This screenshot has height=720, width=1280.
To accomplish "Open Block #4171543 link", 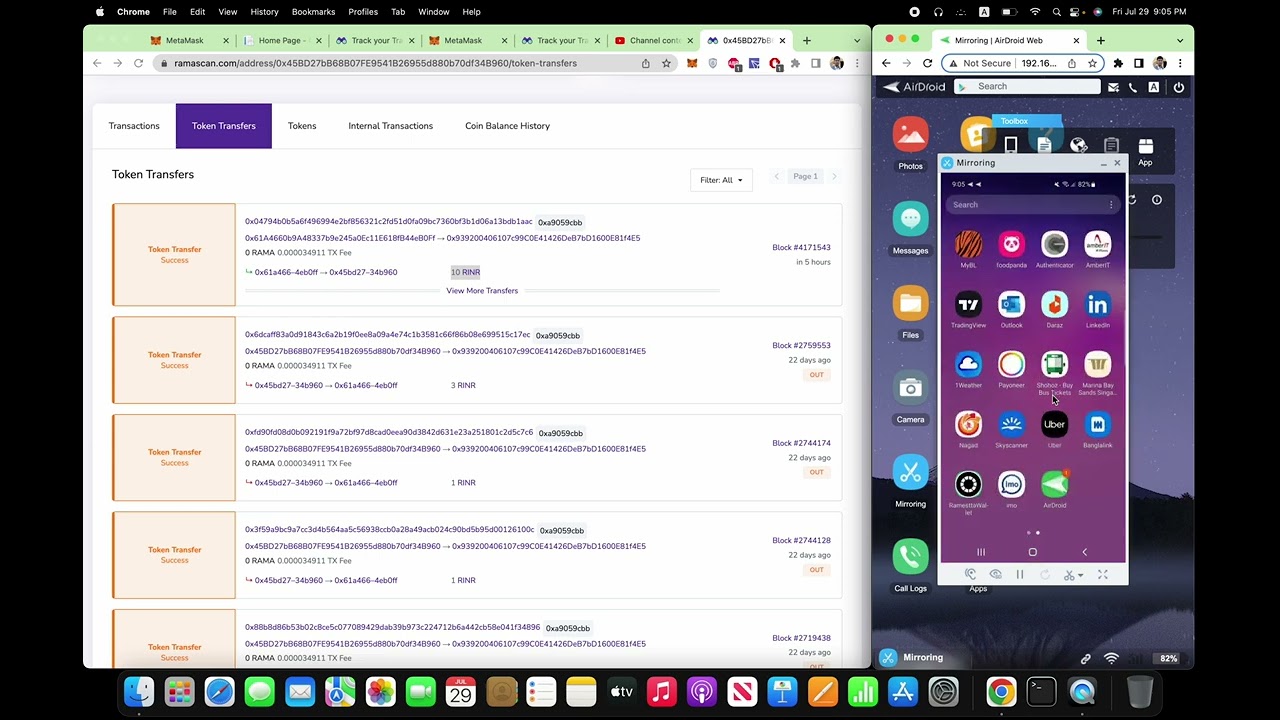I will coord(801,247).
